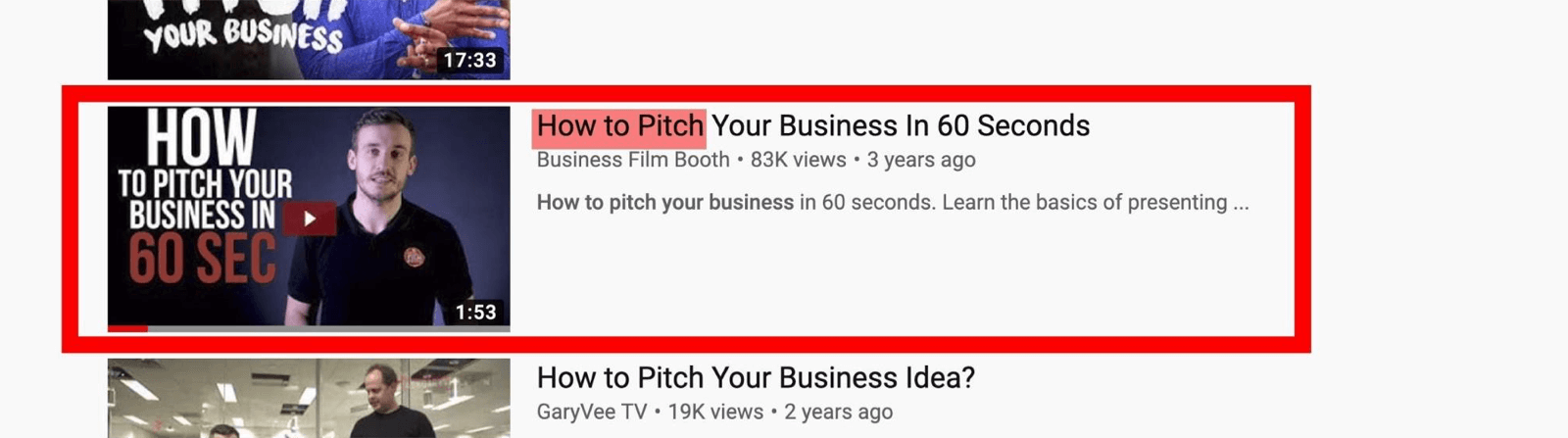This screenshot has height=438, width=1568.
Task: Click the '2 years ago' upload date
Action: pos(839,412)
